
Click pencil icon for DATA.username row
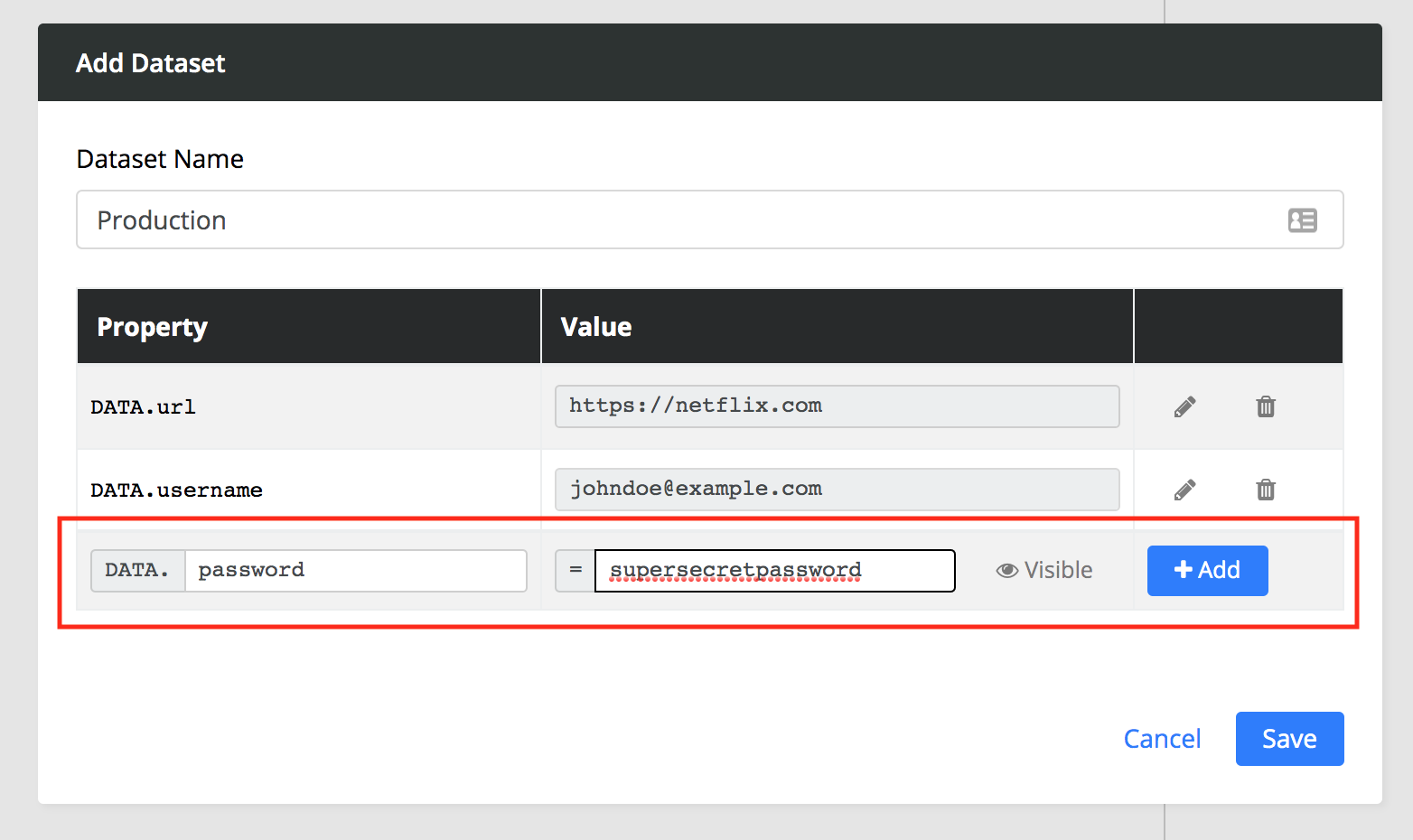click(x=1184, y=490)
